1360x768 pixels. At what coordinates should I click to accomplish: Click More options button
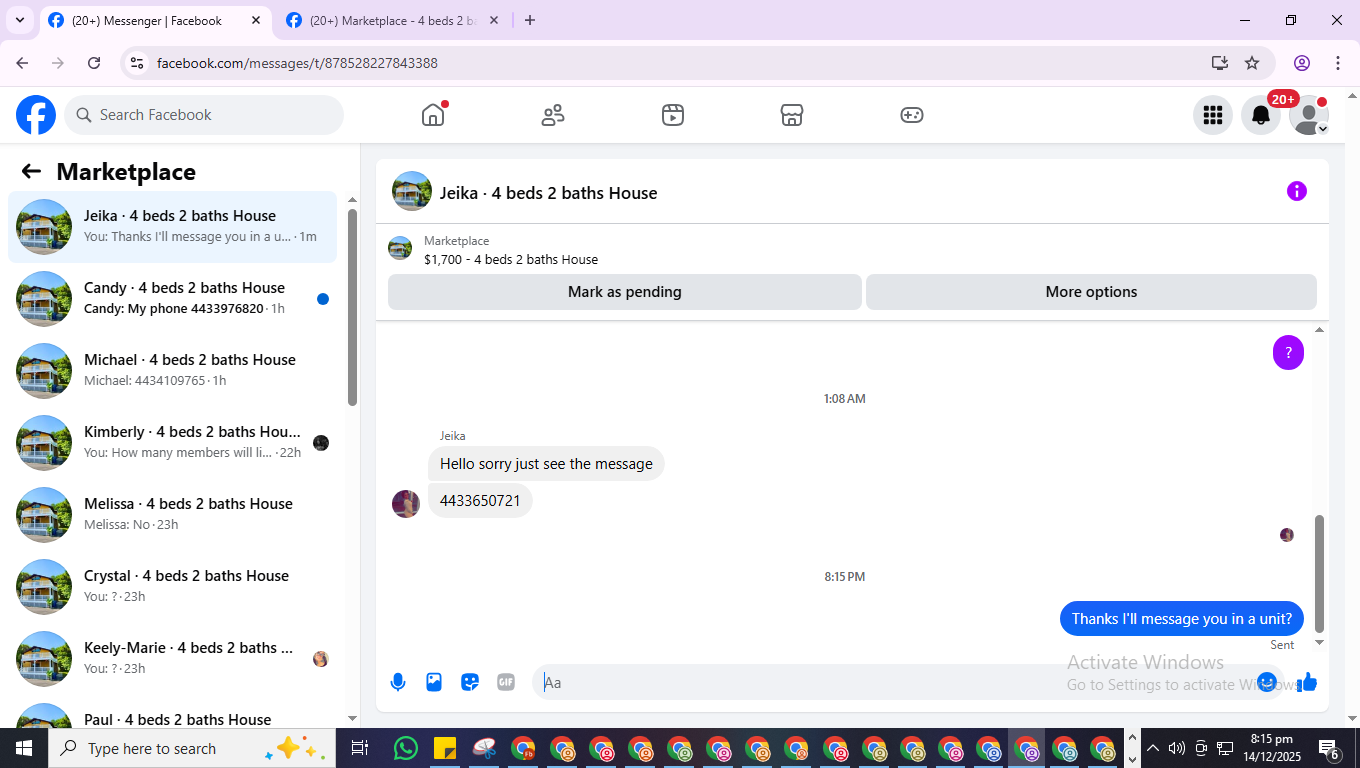(x=1091, y=292)
